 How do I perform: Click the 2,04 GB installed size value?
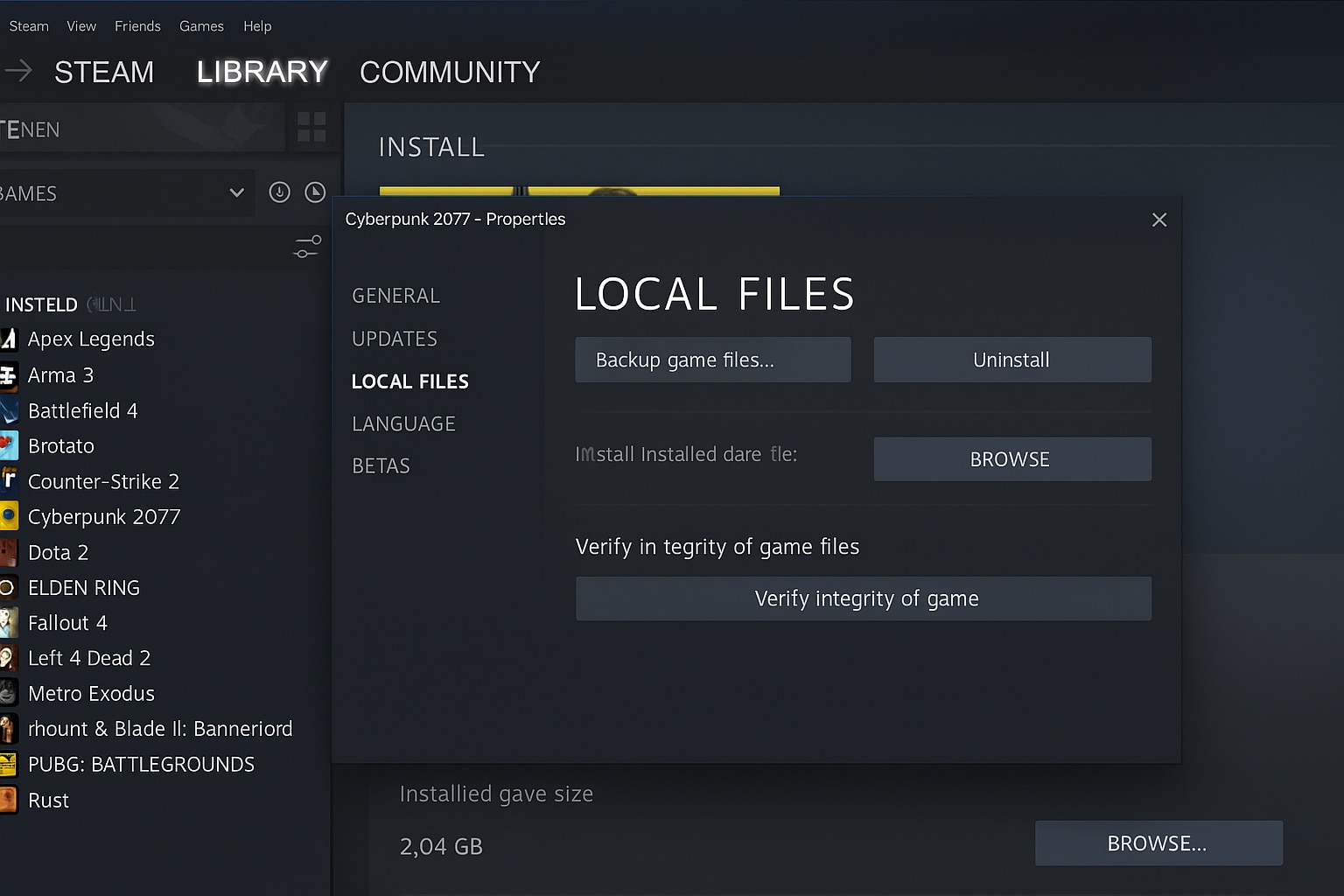[x=441, y=846]
